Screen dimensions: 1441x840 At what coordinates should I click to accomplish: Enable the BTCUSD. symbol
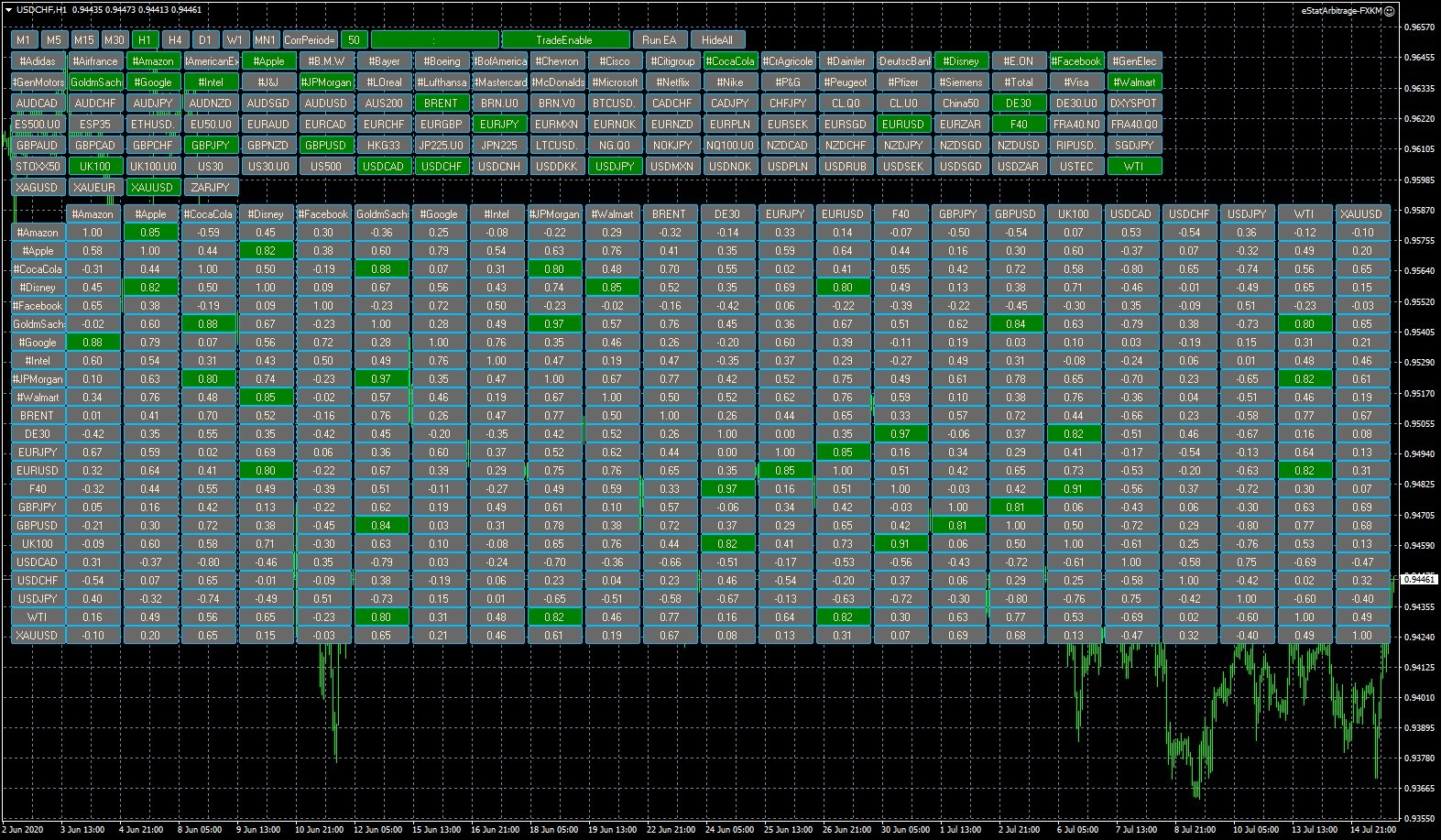coord(615,104)
